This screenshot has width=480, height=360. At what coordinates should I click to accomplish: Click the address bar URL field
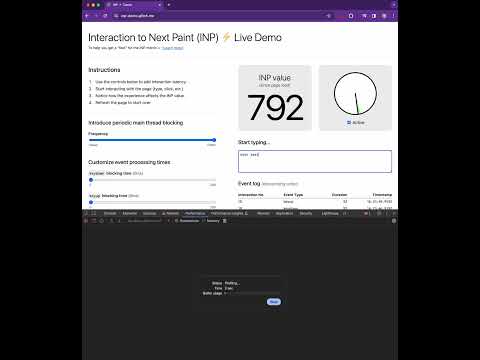coord(220,16)
